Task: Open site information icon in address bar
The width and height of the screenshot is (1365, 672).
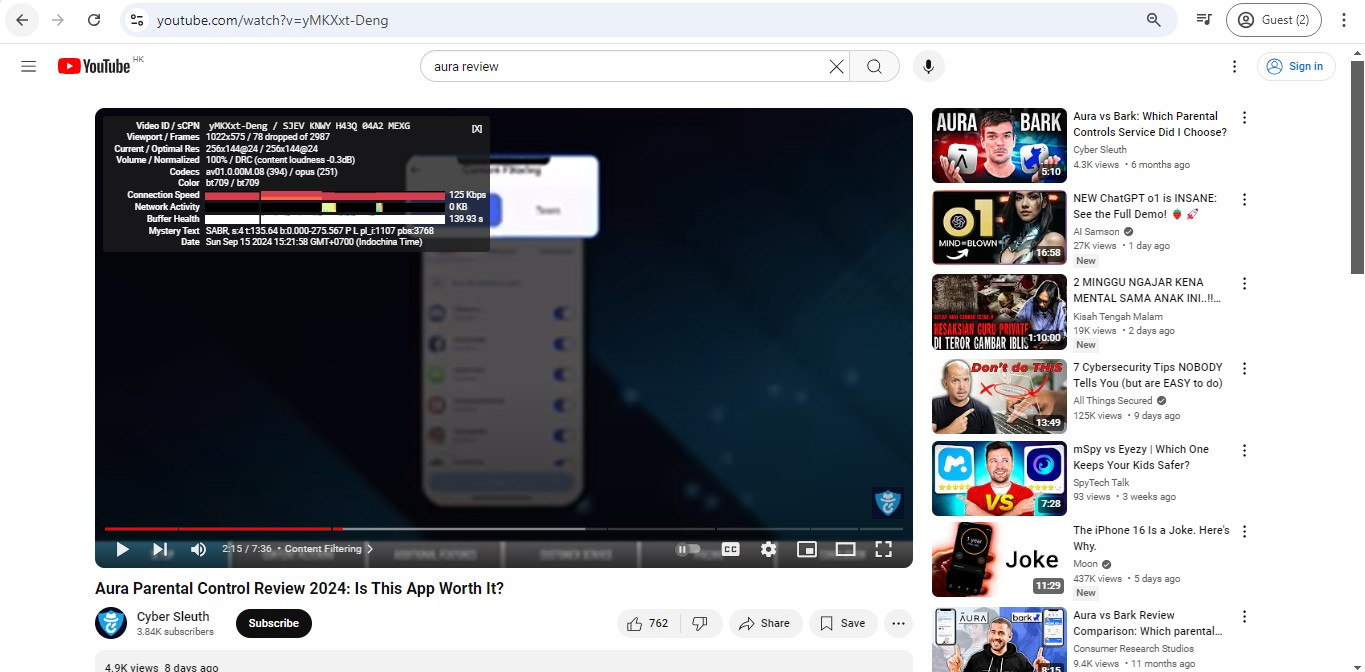Action: coord(138,20)
